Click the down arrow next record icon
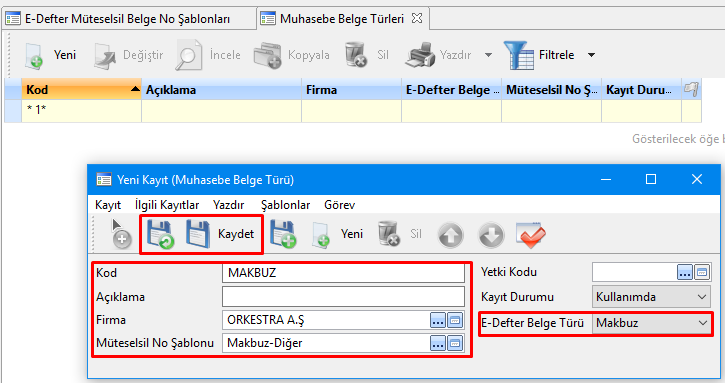Image resolution: width=725 pixels, height=383 pixels. [491, 235]
